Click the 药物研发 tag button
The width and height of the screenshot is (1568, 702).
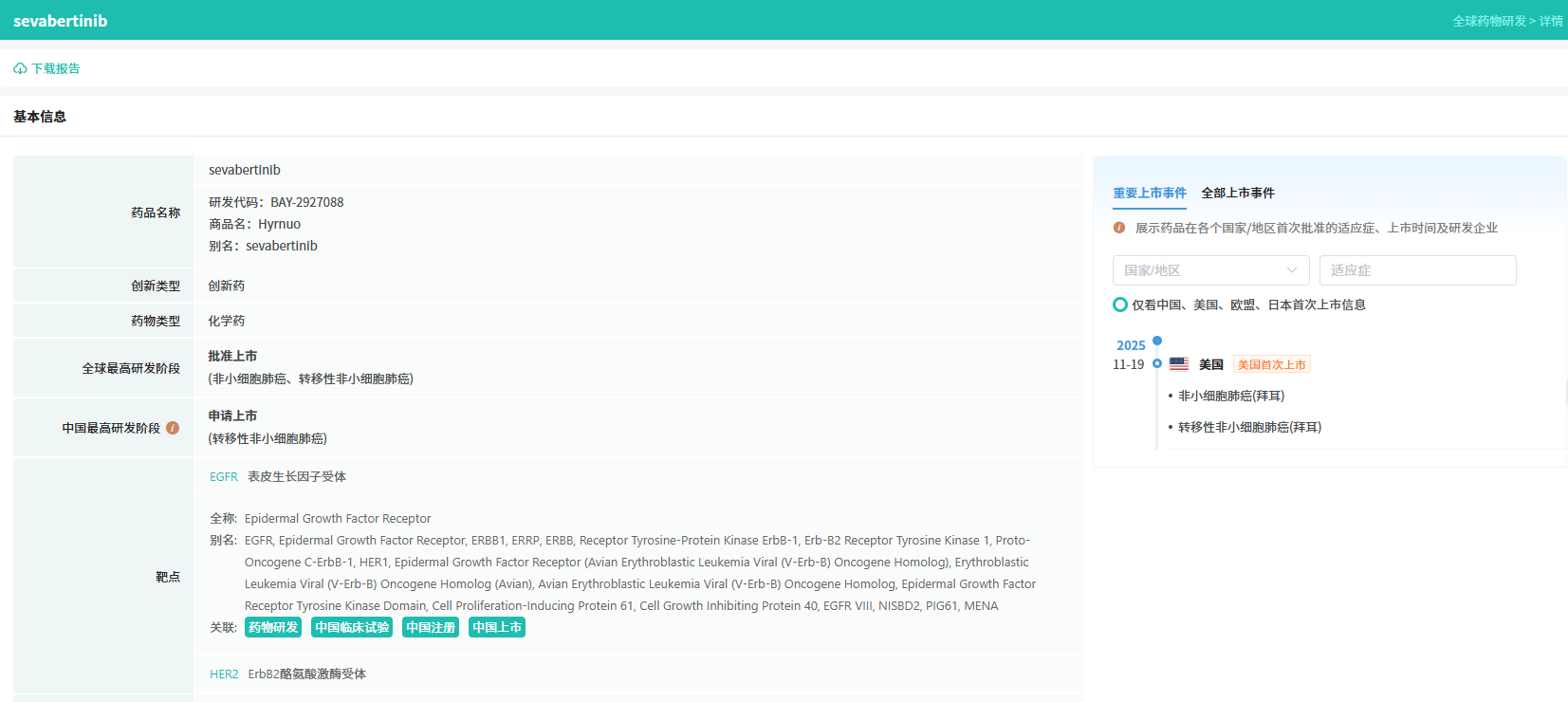point(273,627)
